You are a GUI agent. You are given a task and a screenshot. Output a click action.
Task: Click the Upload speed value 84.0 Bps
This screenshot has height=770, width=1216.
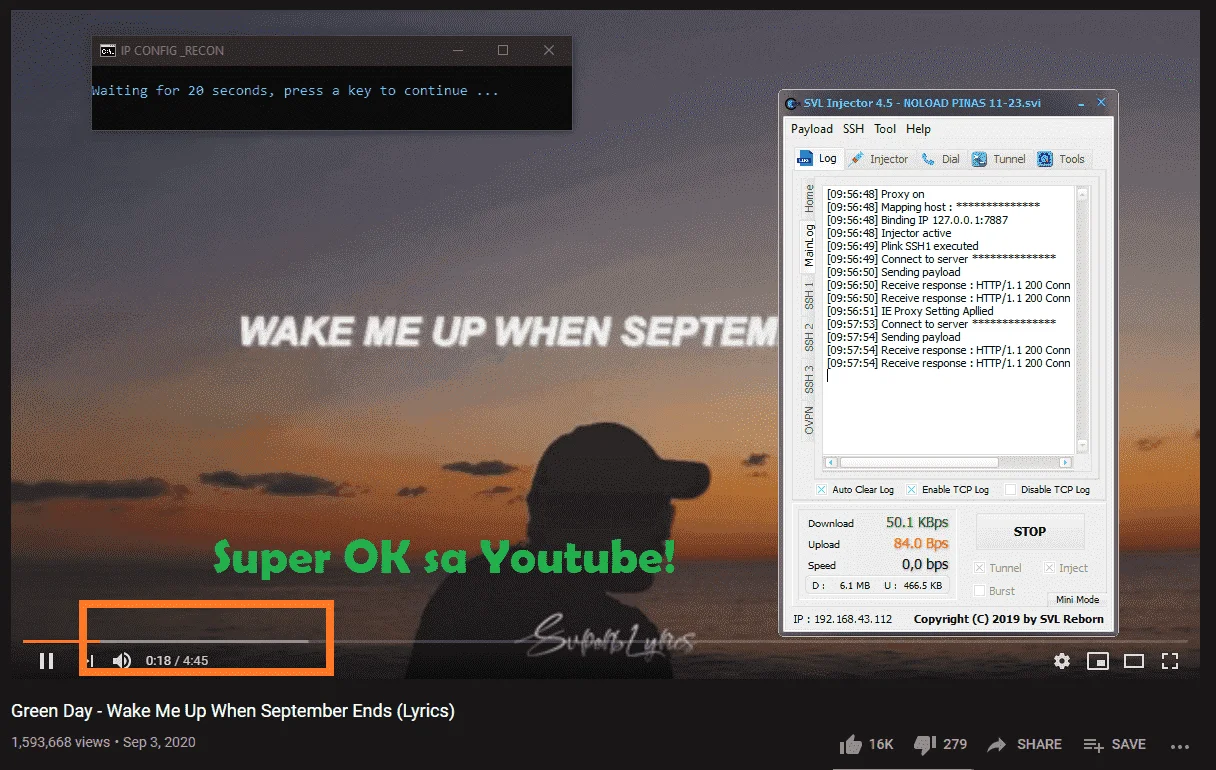coord(920,544)
